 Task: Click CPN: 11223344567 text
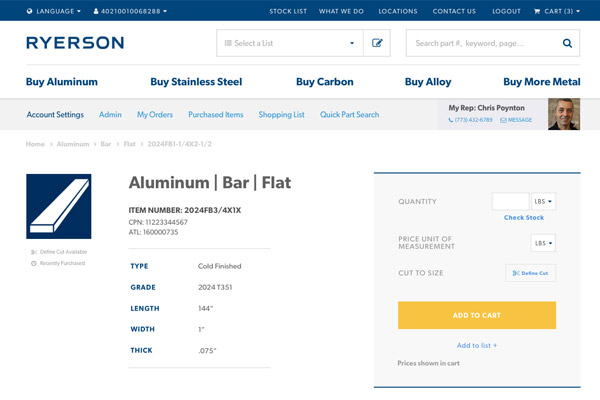tap(158, 222)
